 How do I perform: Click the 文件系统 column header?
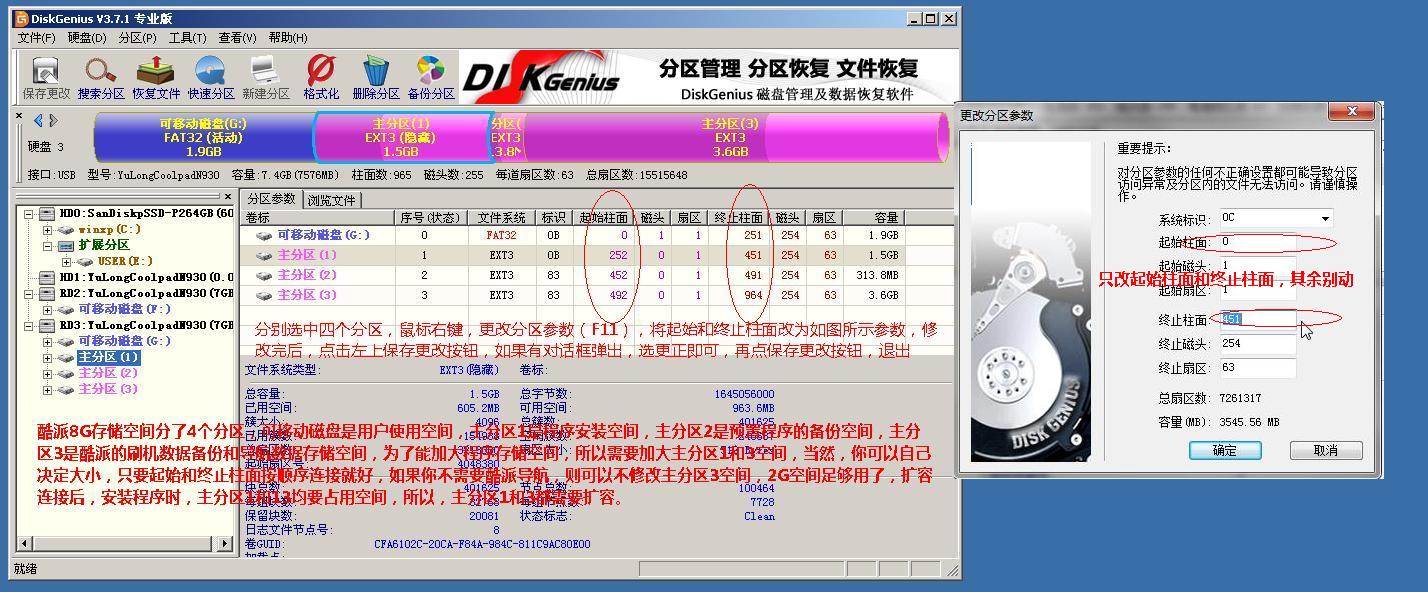tap(502, 217)
